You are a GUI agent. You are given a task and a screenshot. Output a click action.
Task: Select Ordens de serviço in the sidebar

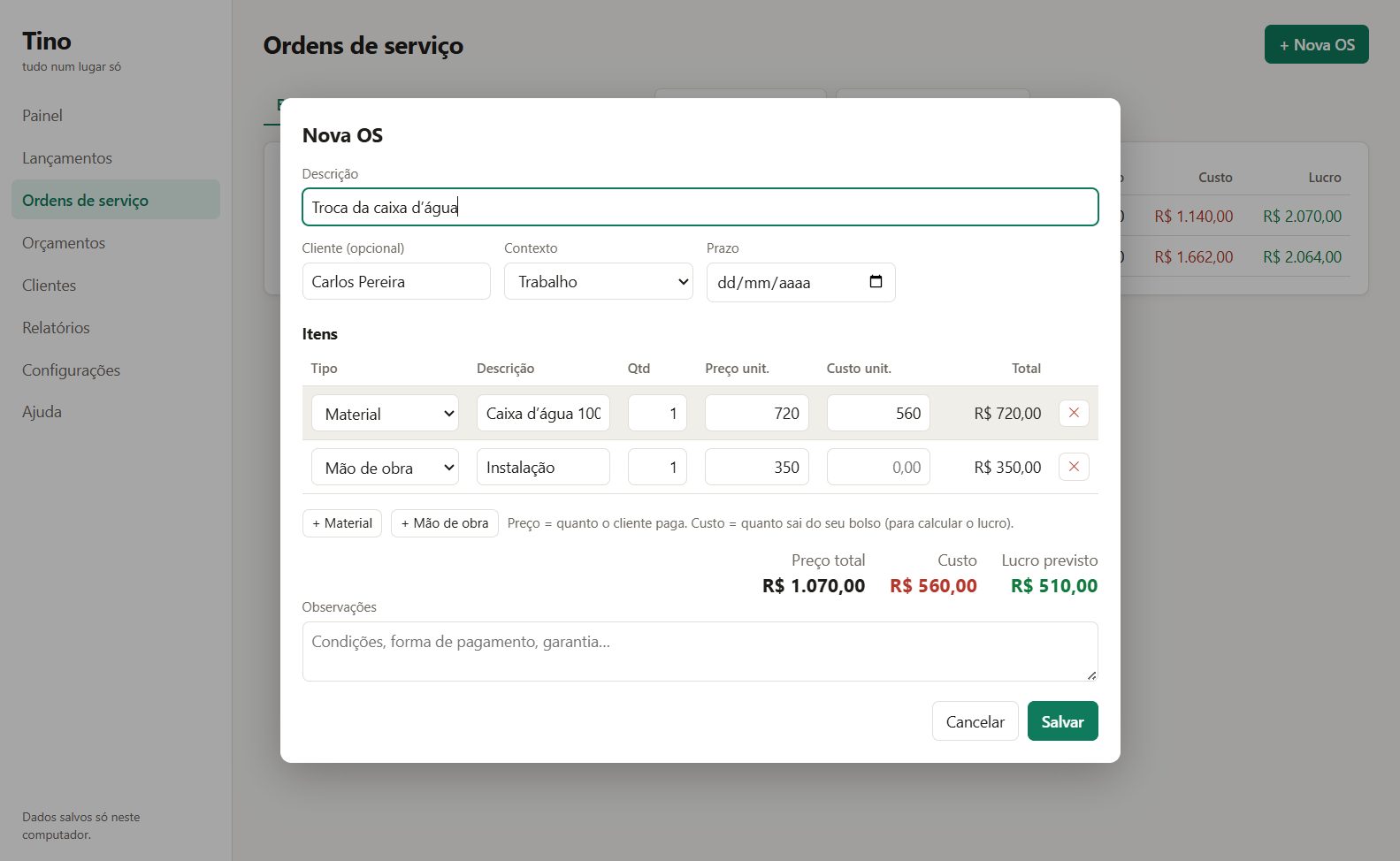pos(116,200)
